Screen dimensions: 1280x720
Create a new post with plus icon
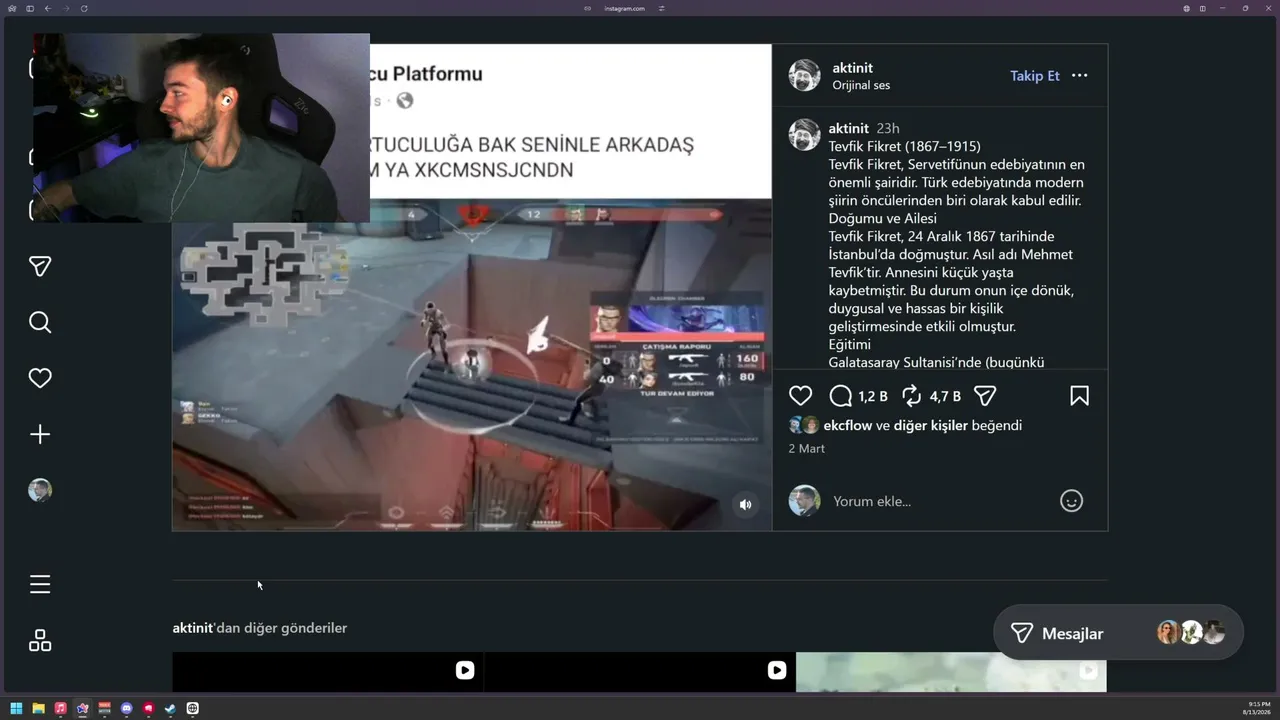point(40,434)
